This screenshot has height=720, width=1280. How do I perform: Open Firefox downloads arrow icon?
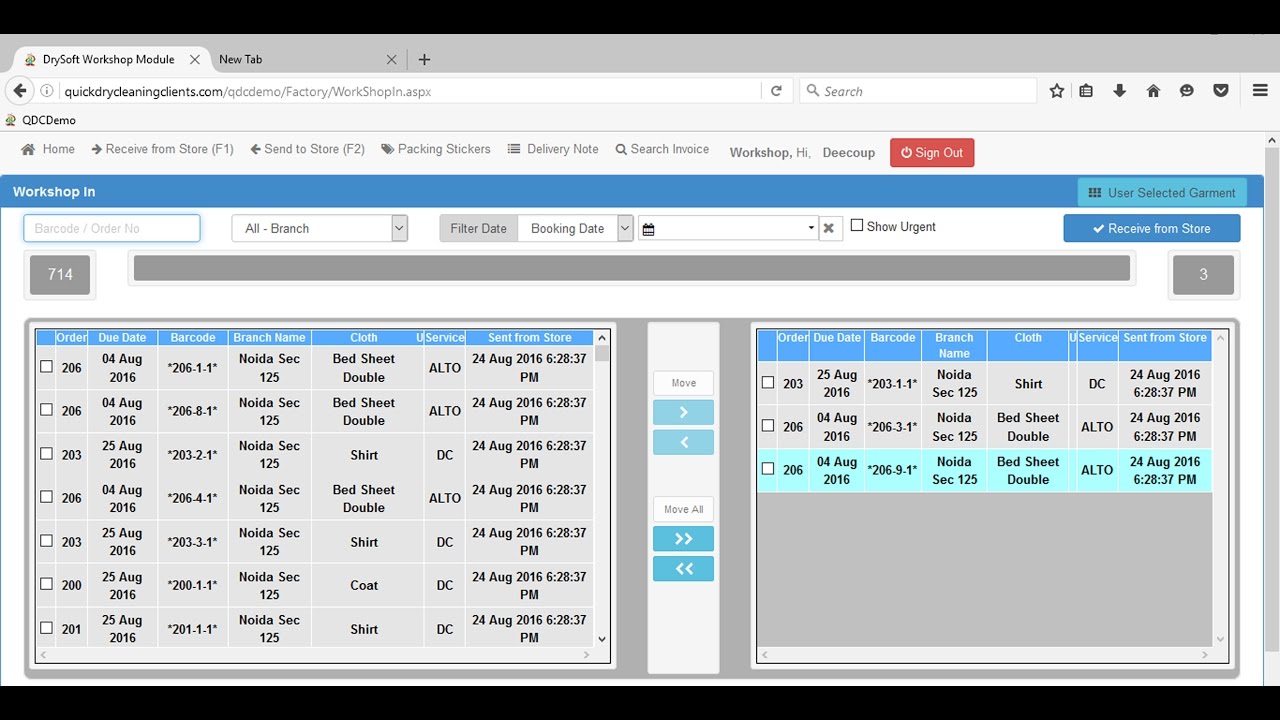(x=1120, y=91)
